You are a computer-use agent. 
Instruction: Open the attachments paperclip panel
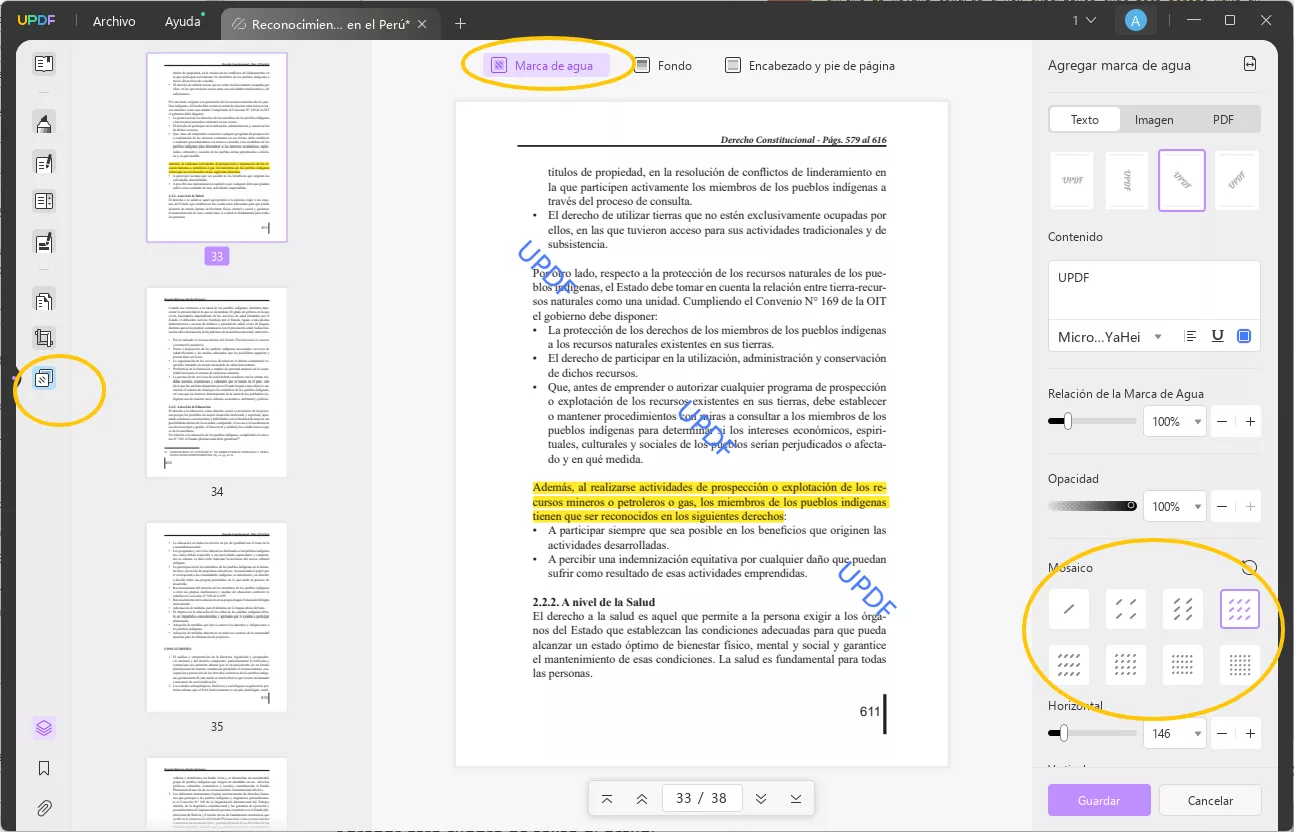click(x=44, y=807)
